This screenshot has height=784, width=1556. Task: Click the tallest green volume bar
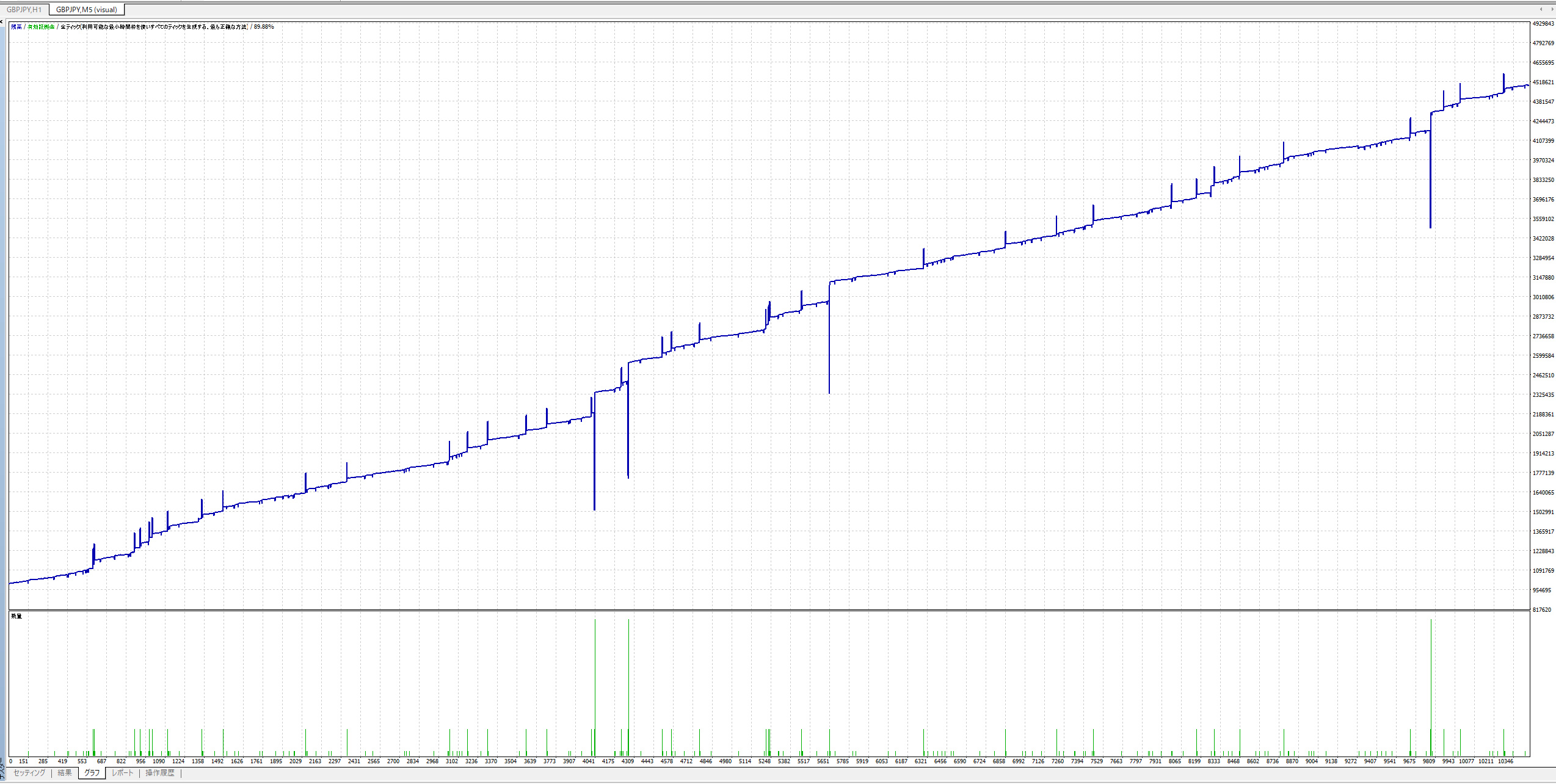pos(595,684)
